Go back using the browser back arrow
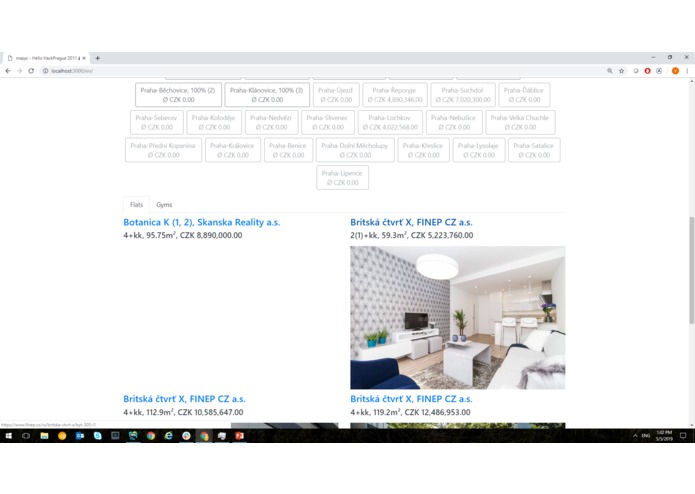 click(8, 71)
